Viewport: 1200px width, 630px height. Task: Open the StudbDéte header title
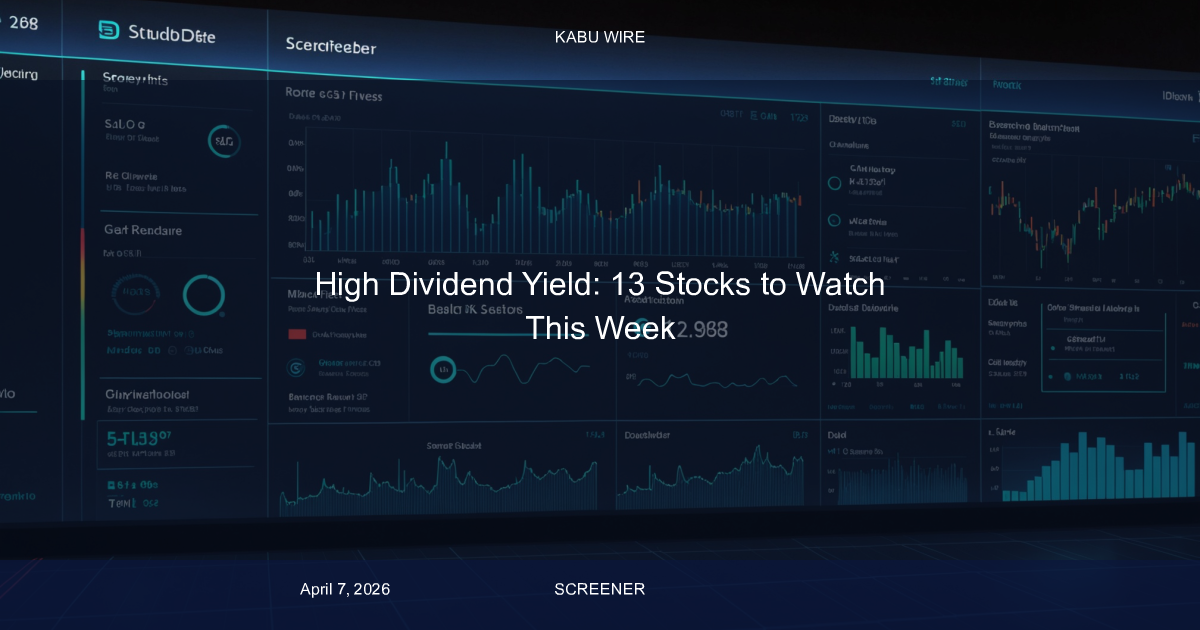point(171,33)
